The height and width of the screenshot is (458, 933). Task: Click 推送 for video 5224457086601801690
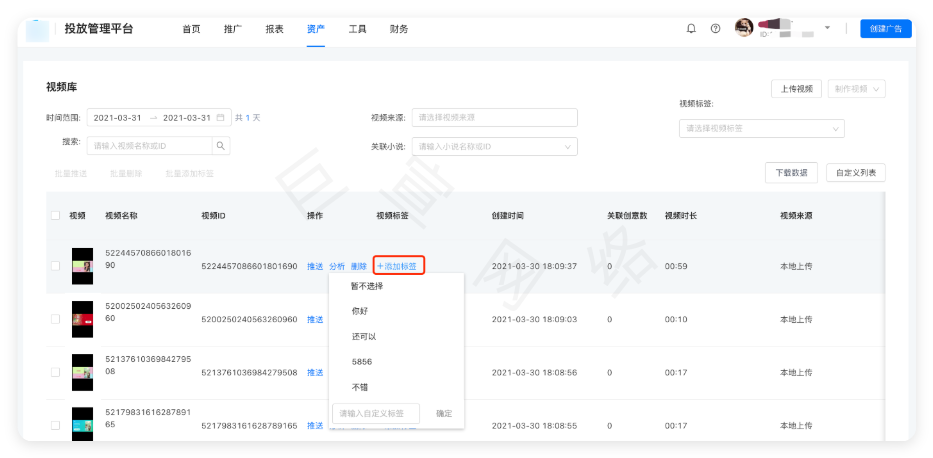[315, 266]
